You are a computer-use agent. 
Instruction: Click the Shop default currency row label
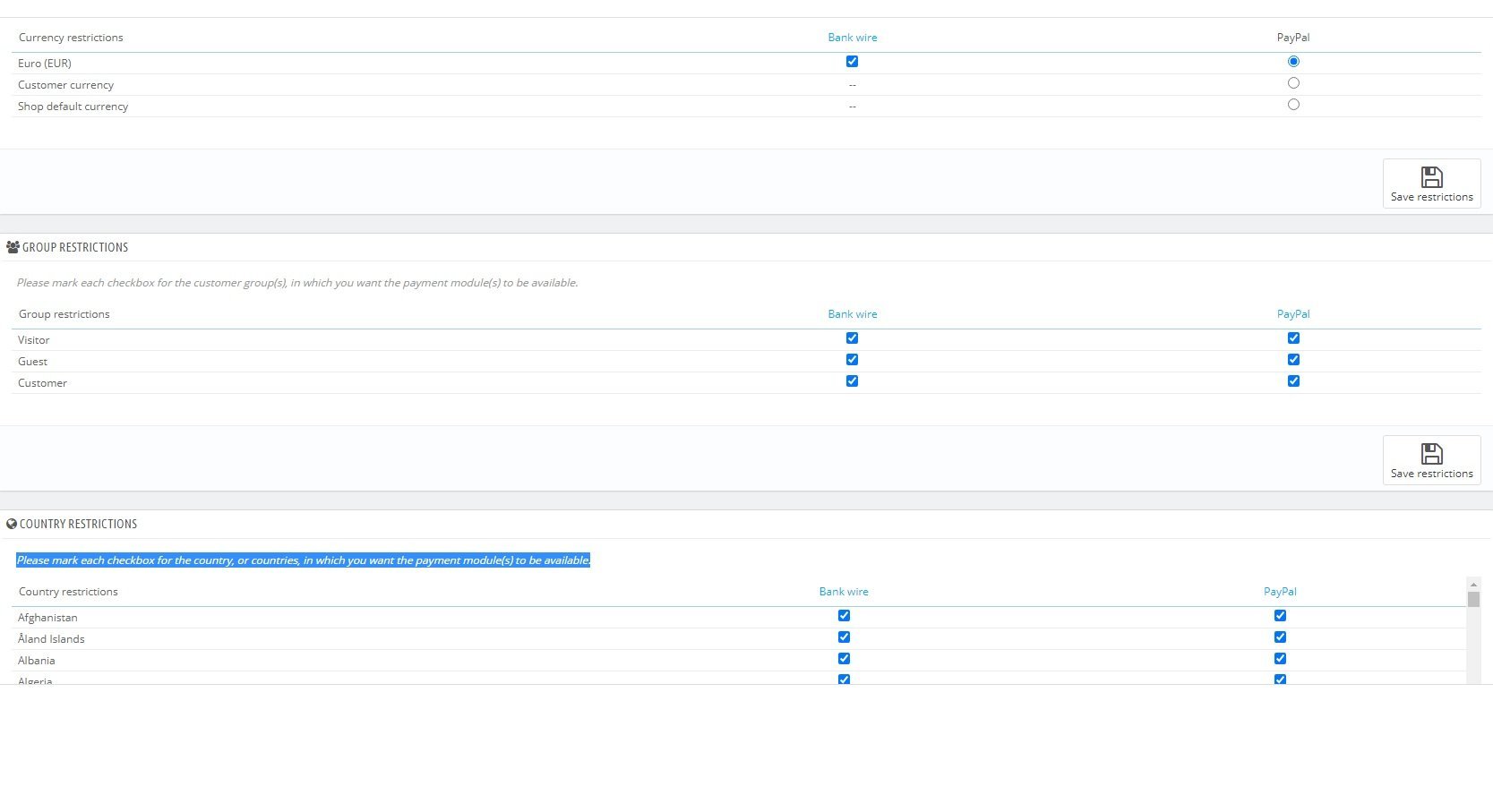click(73, 107)
